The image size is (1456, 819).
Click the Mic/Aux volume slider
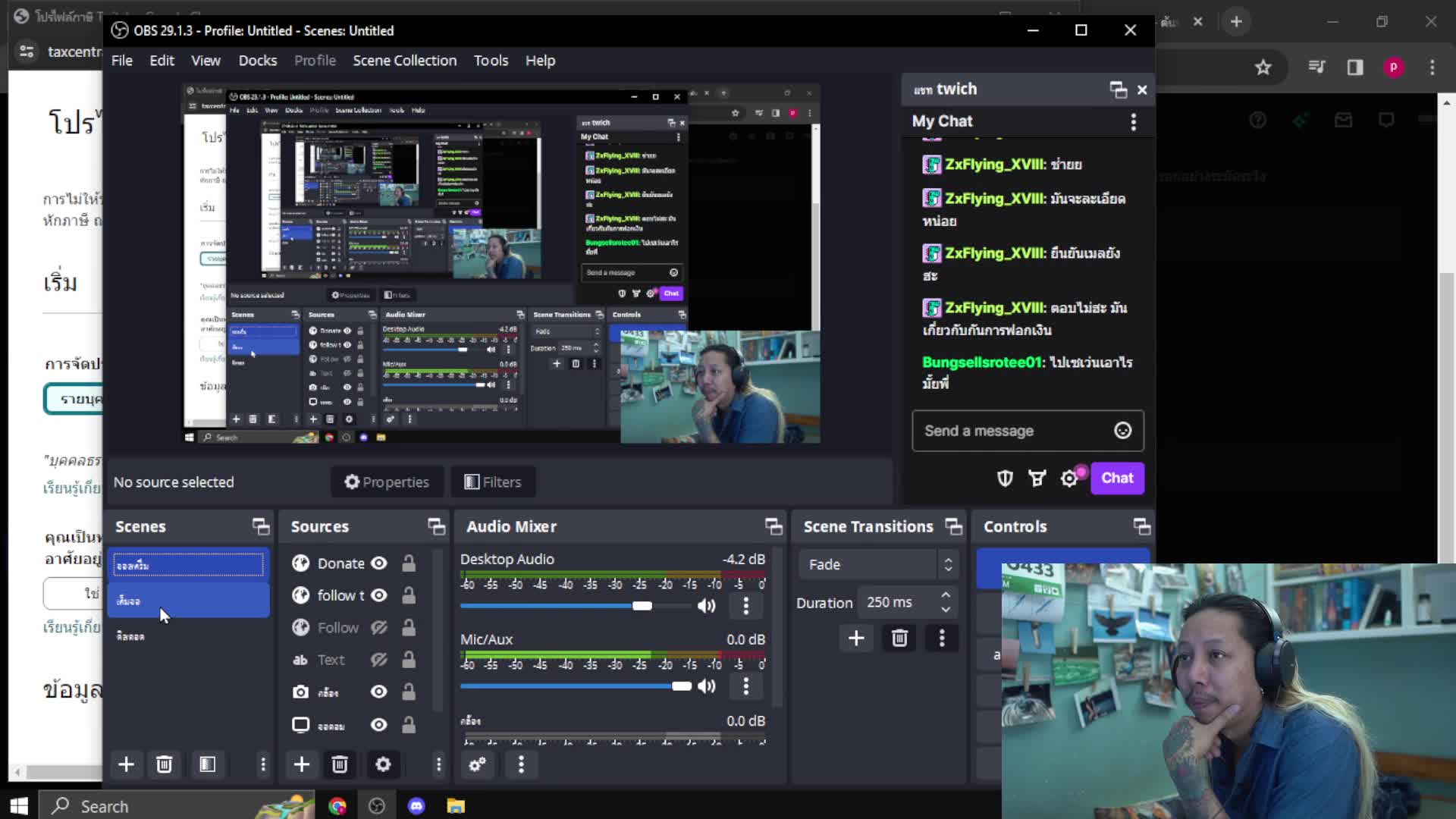point(576,686)
